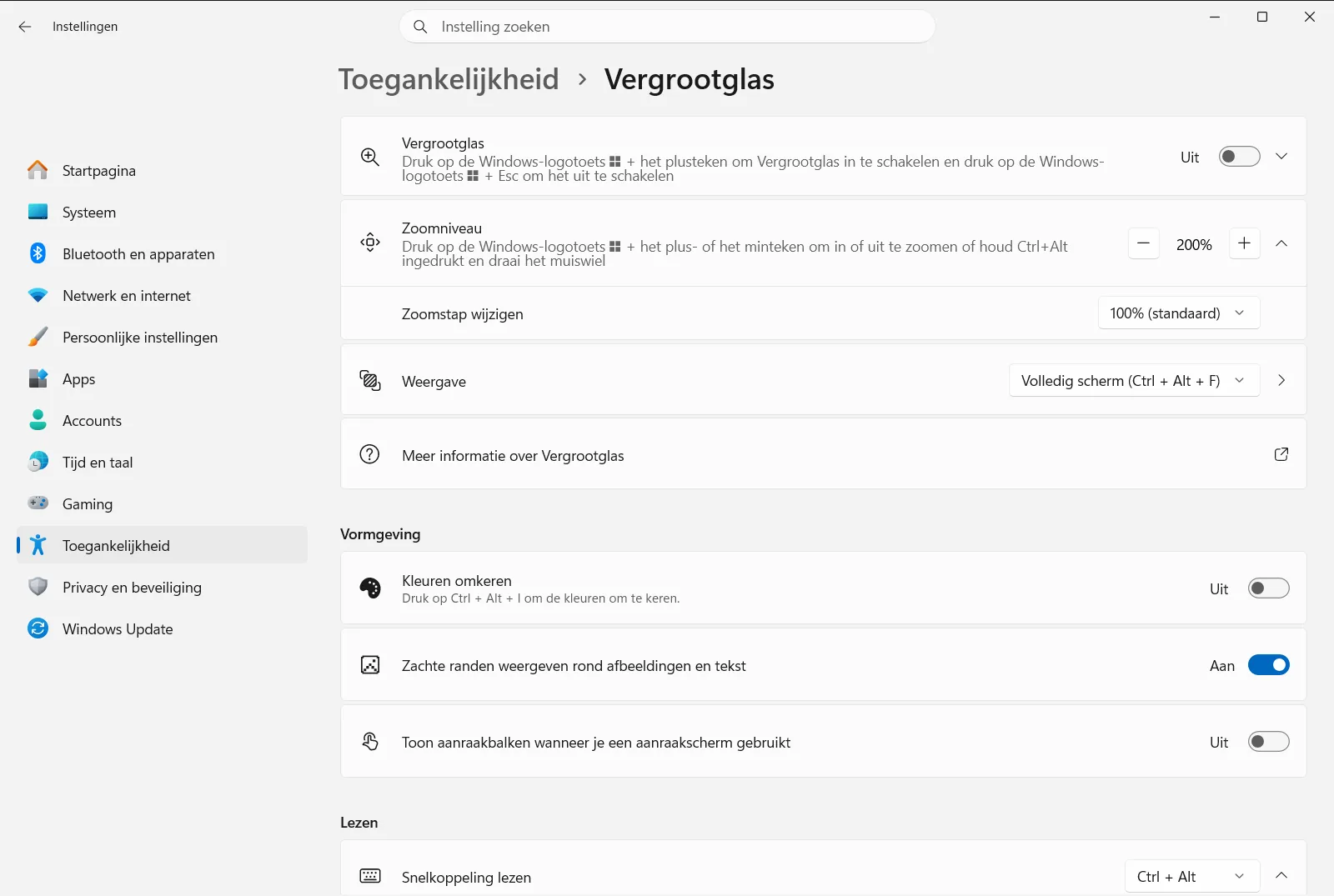Click the Vergrootglas magnifier plus icon
Viewport: 1334px width, 896px height.
(x=370, y=157)
